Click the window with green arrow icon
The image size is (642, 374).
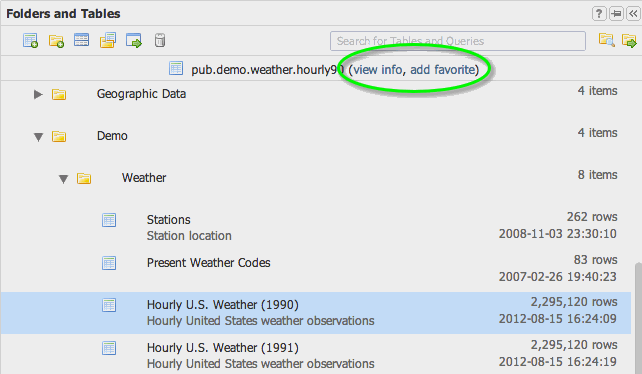[x=134, y=41]
